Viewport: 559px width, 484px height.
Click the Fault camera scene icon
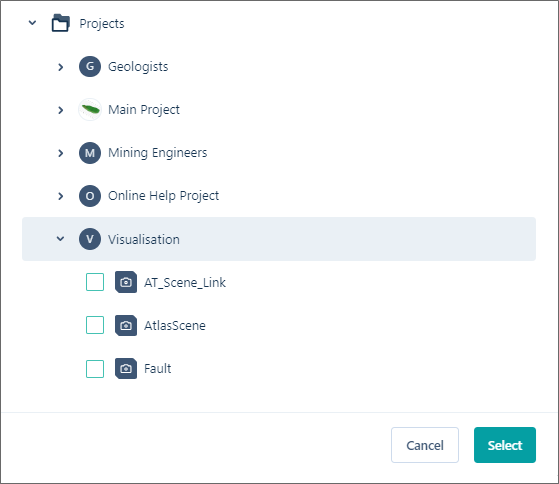tap(126, 369)
